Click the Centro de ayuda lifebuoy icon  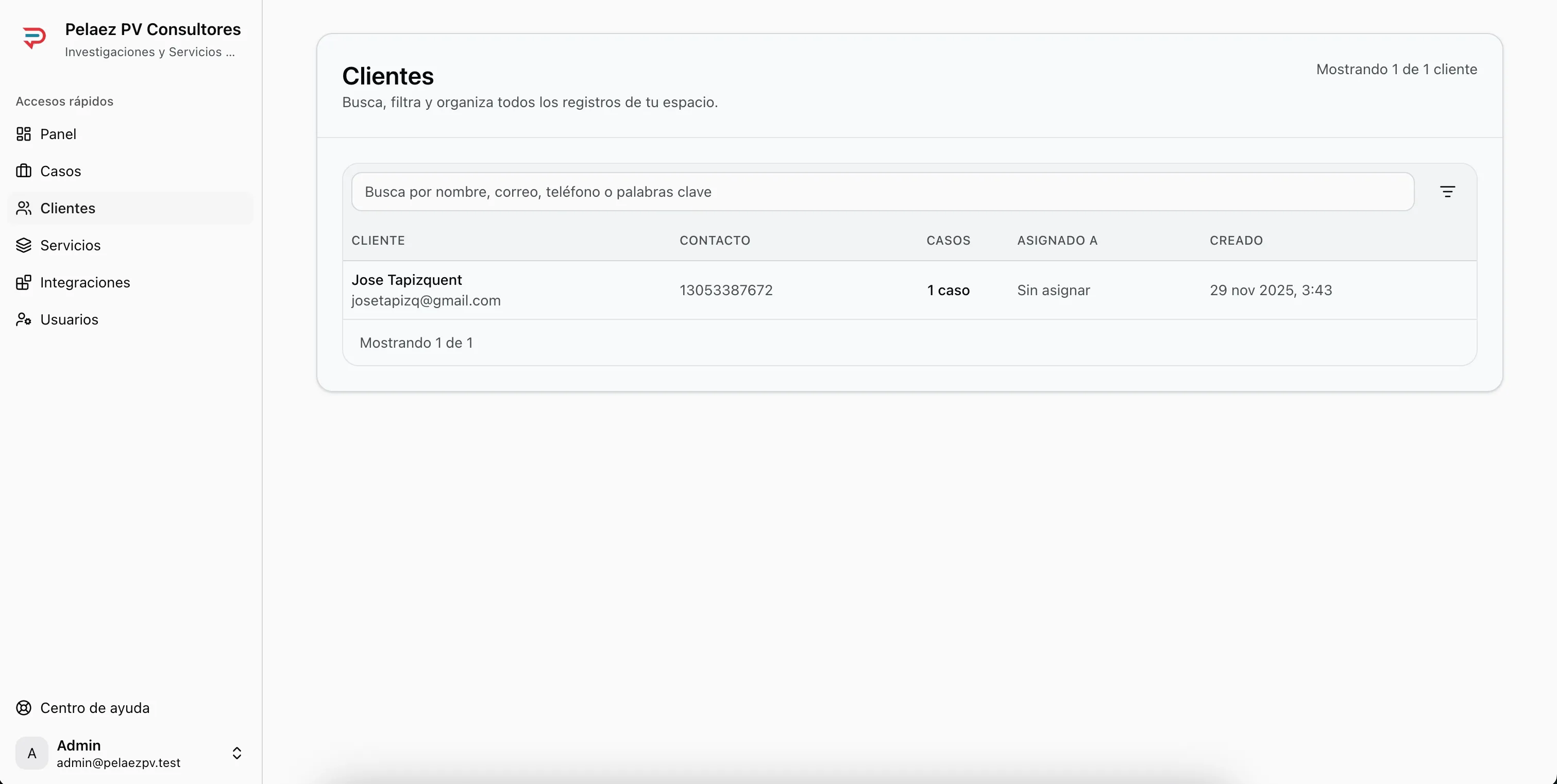tap(24, 707)
